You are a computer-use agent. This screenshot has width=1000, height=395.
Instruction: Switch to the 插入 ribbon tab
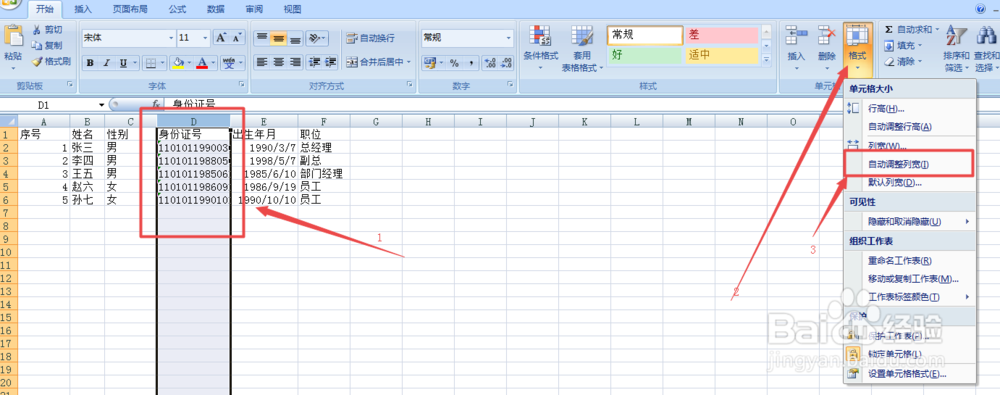coord(83,9)
